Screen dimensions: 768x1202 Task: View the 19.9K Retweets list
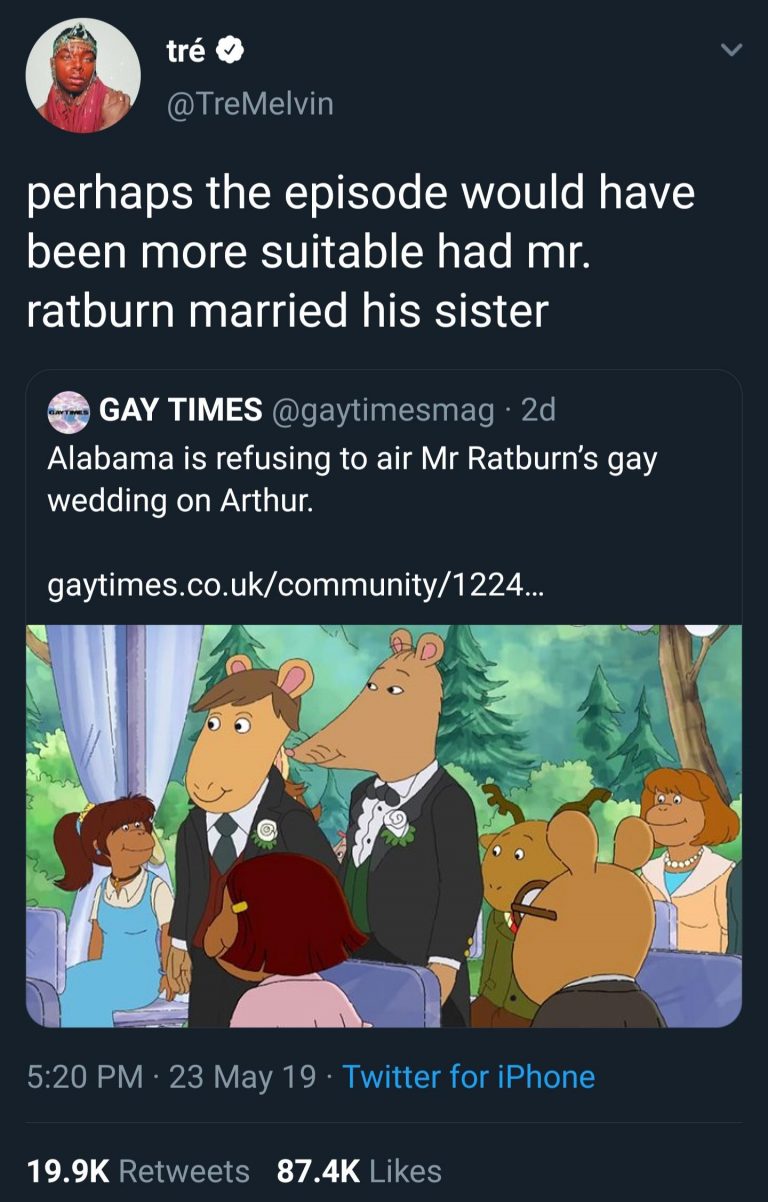(138, 1170)
